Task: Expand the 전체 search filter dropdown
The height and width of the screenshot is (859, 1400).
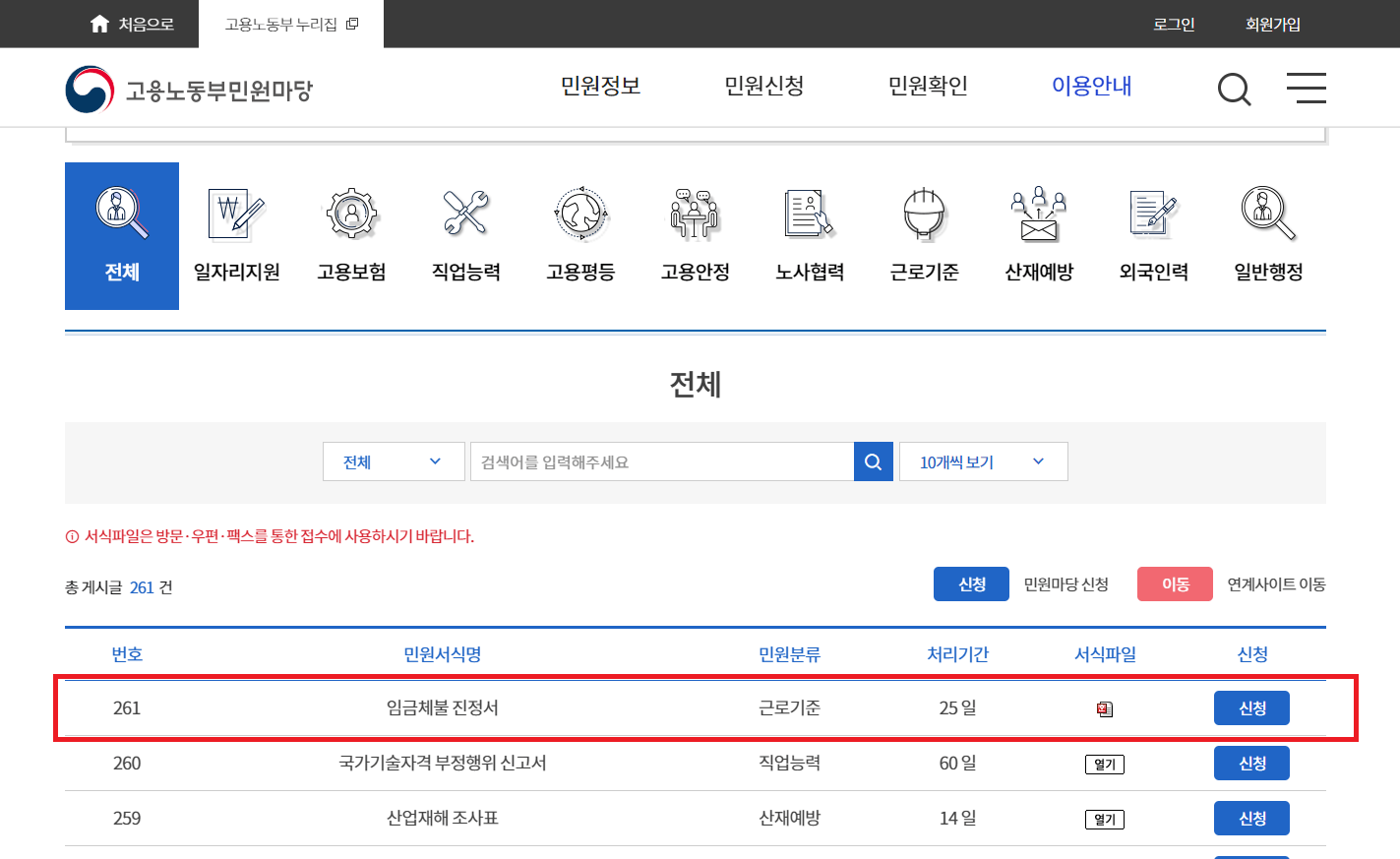Action: click(x=394, y=460)
